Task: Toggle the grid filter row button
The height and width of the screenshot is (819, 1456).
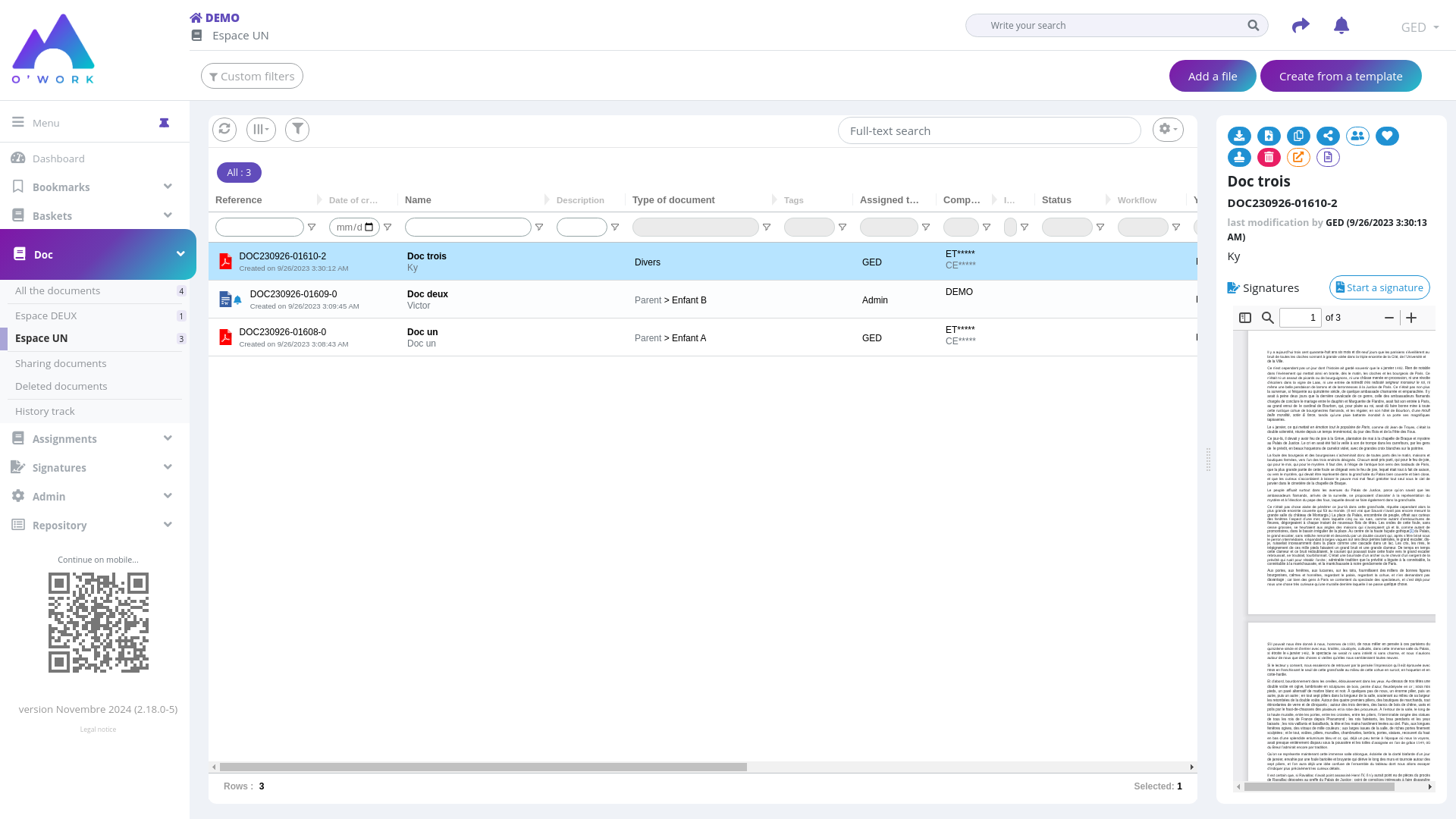Action: (x=297, y=130)
